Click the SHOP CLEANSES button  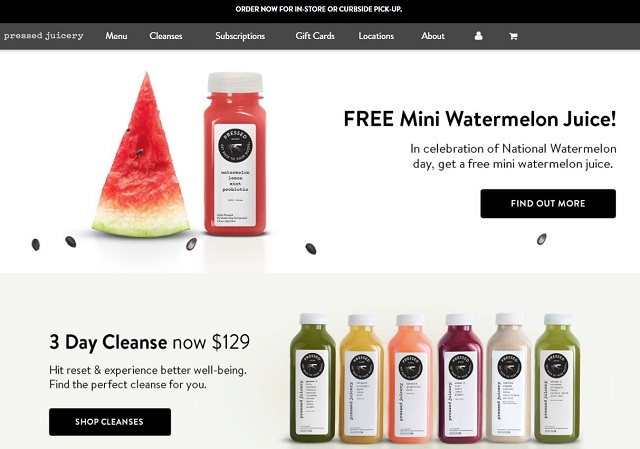110,422
